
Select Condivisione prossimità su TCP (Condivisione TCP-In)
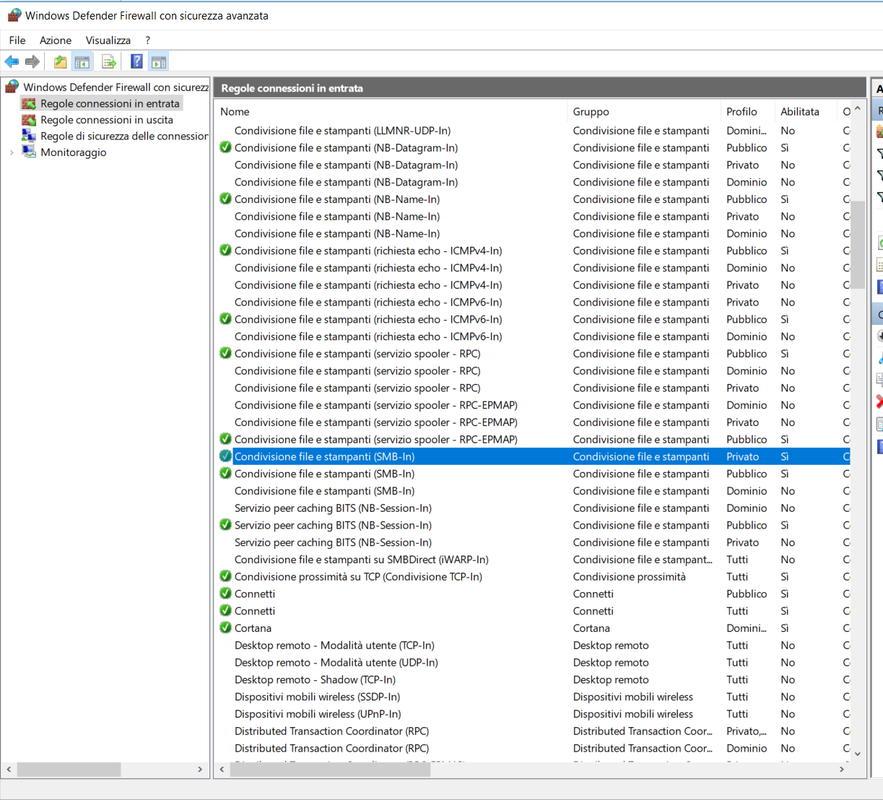[358, 576]
